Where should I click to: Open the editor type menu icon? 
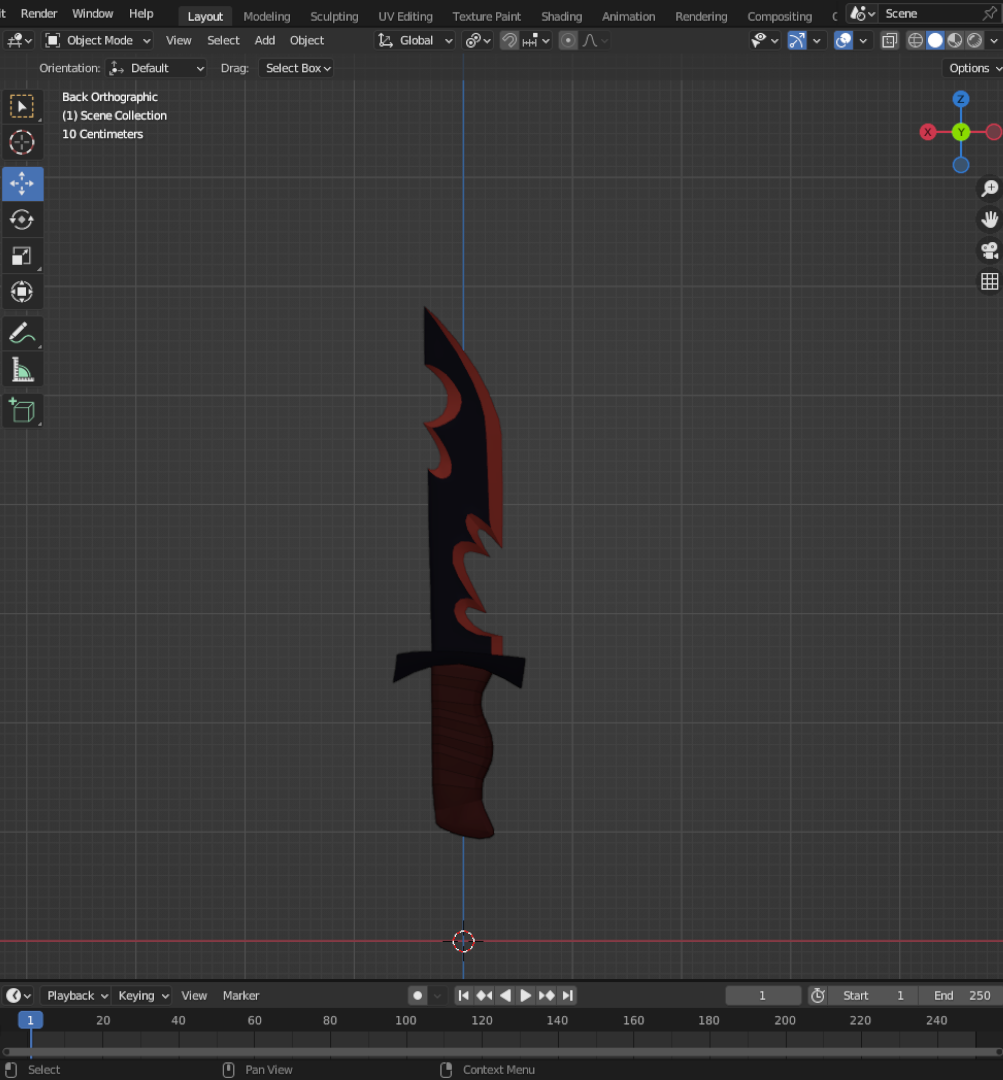tap(19, 41)
